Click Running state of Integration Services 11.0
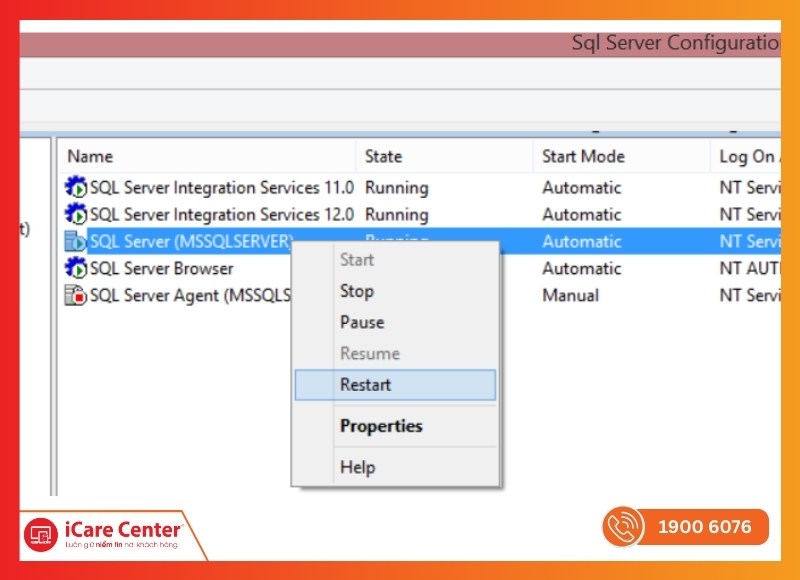Viewport: 800px width, 580px height. pyautogui.click(x=396, y=188)
